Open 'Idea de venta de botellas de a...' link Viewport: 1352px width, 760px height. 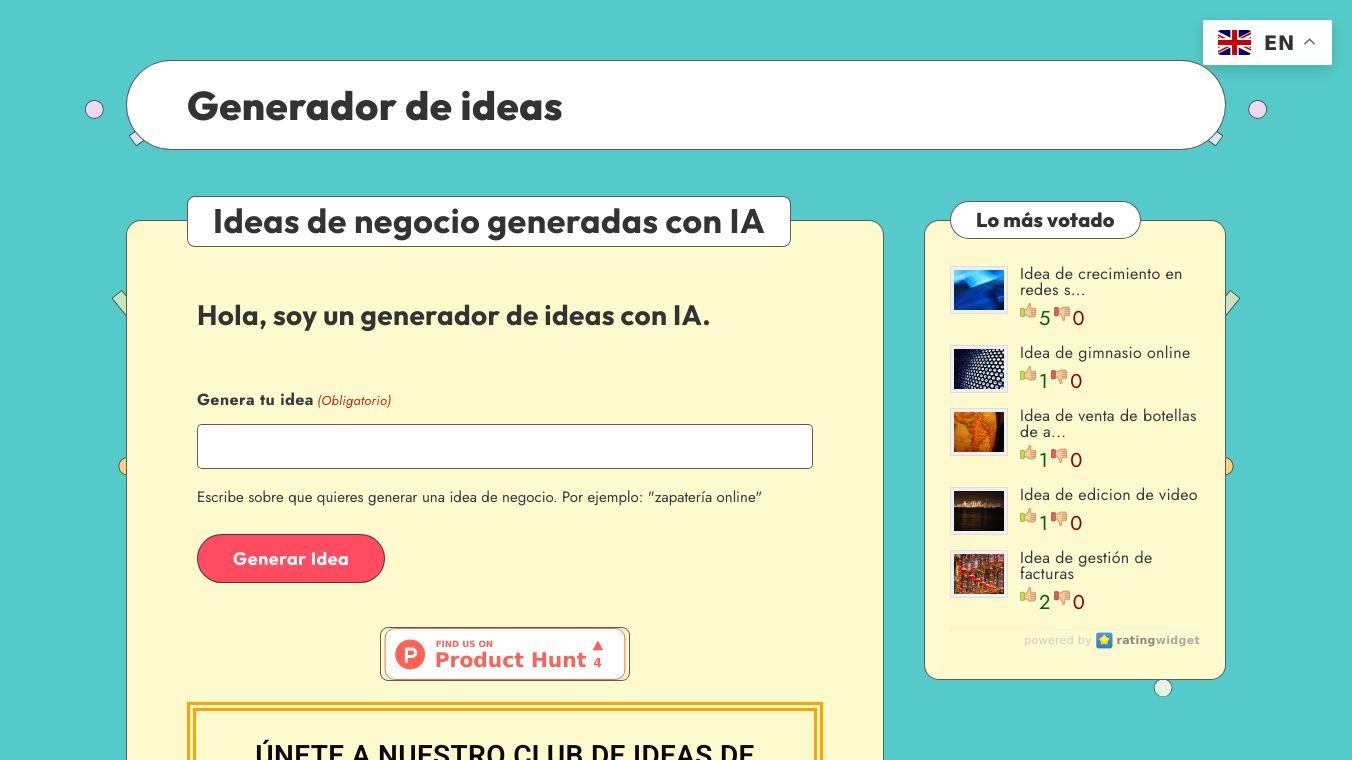click(x=1108, y=424)
